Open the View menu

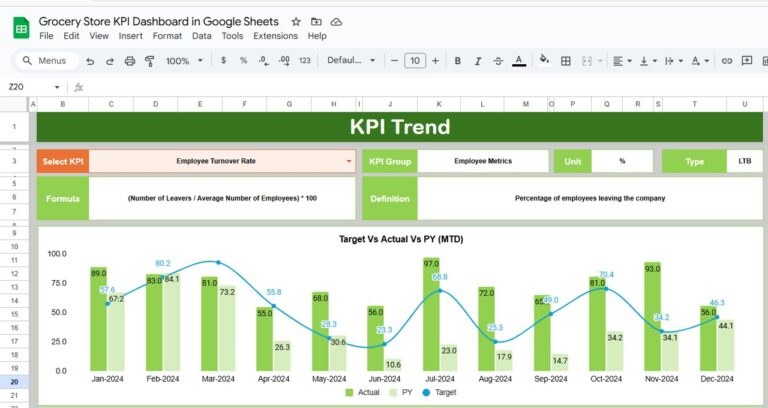[x=99, y=36]
